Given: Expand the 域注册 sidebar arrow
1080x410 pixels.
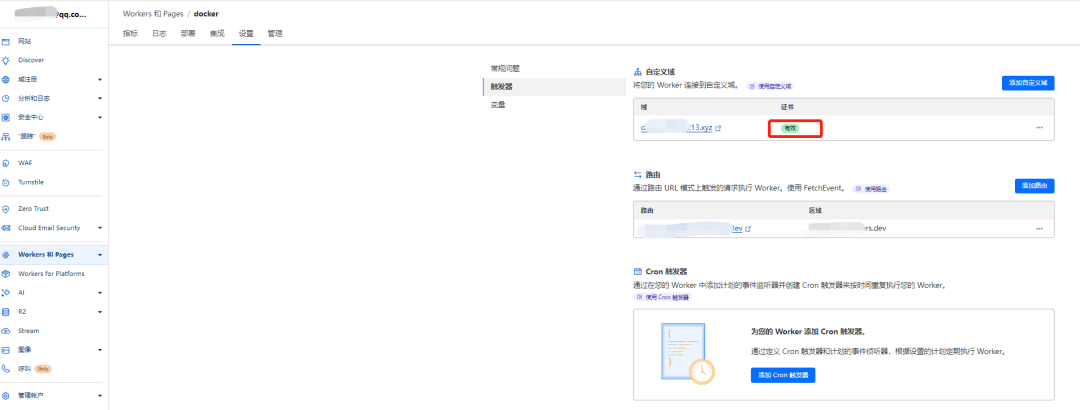Looking at the screenshot, I should click(100, 79).
